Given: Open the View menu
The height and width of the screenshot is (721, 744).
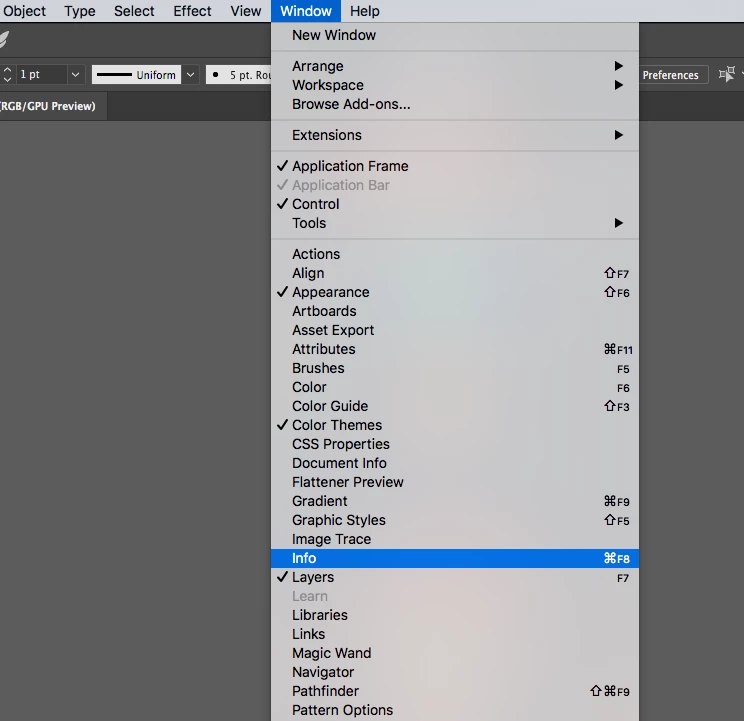Looking at the screenshot, I should coord(246,11).
